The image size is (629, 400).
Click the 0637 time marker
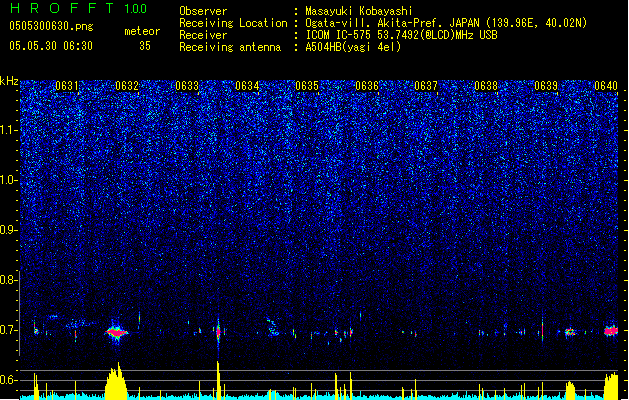click(x=426, y=86)
